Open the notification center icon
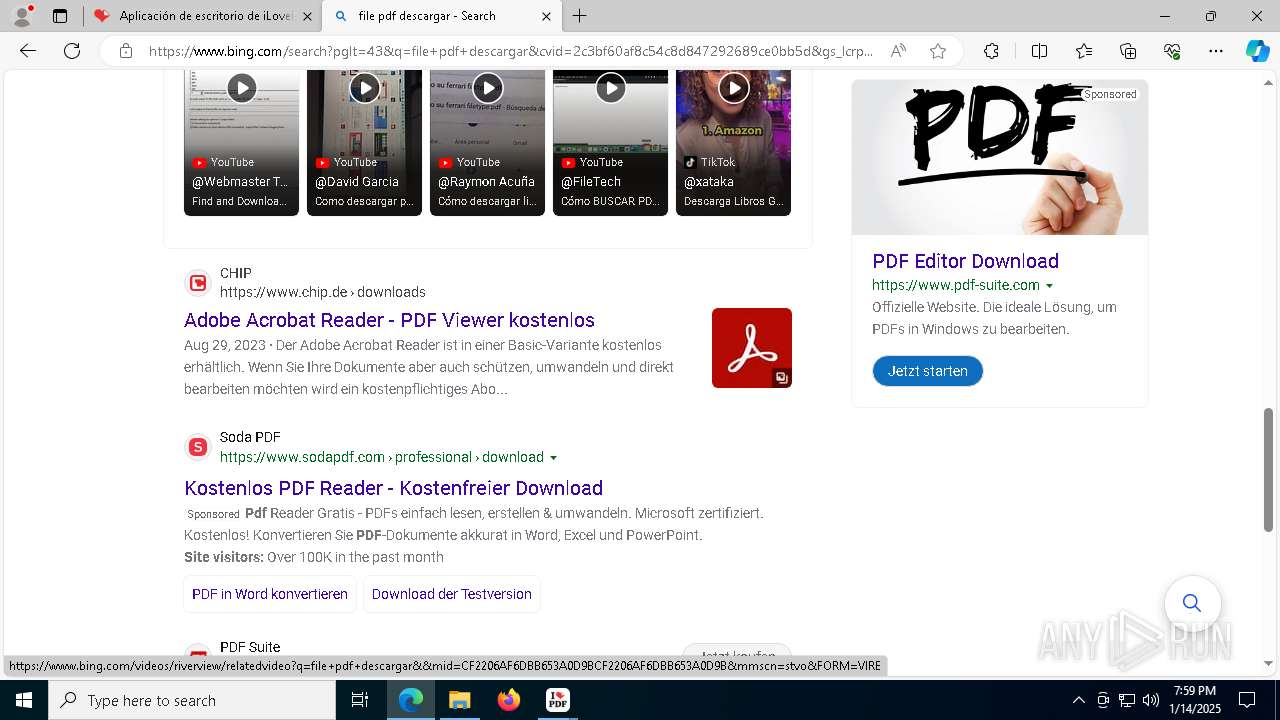Viewport: 1280px width, 720px height. [1247, 700]
